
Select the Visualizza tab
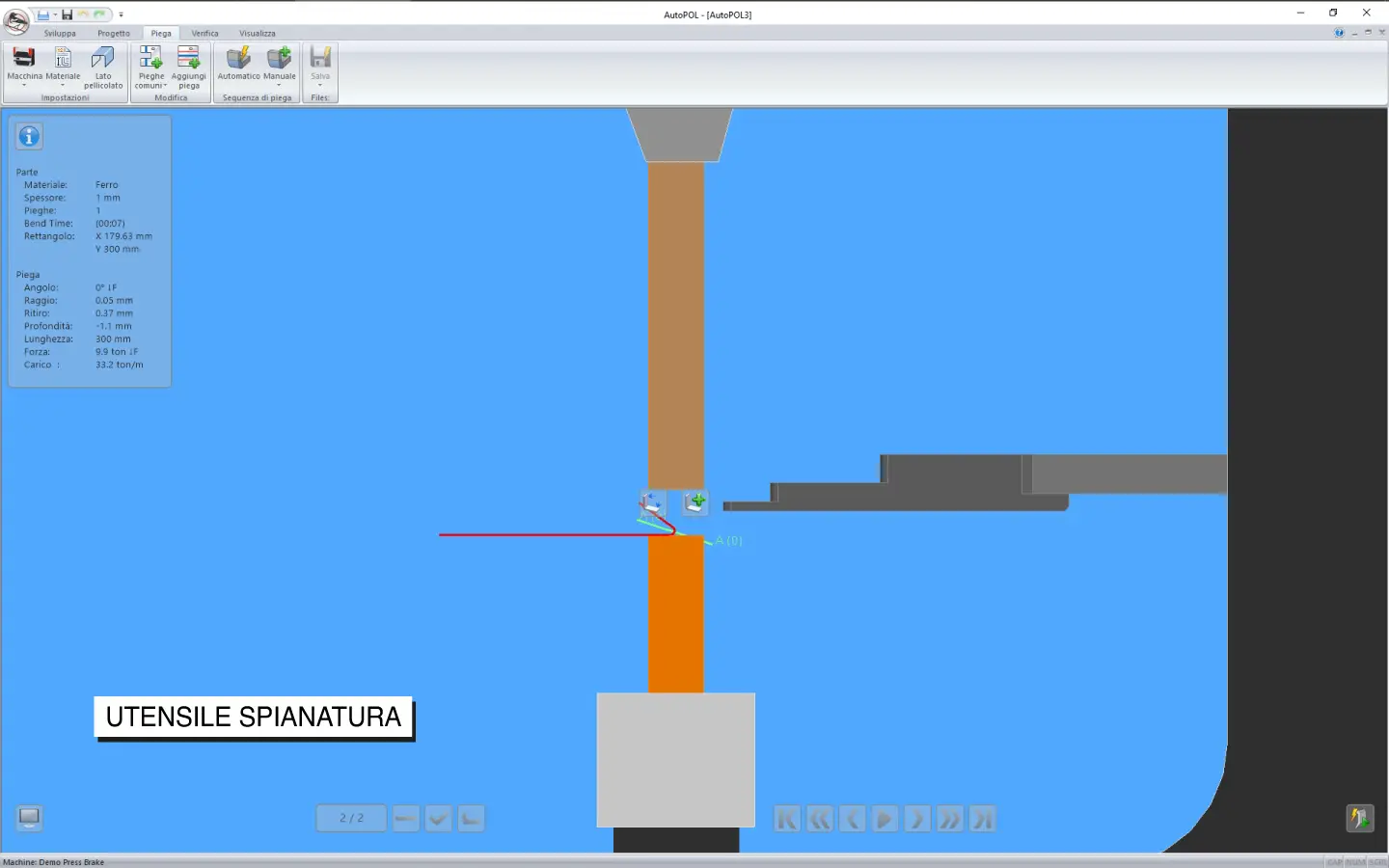(x=258, y=34)
